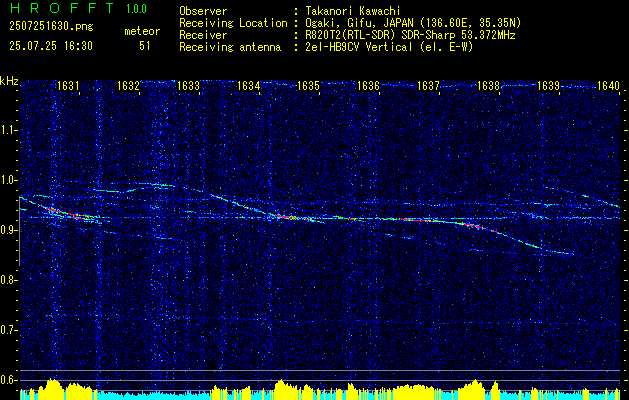The image size is (629, 400).
Task: Click the Receiving Location field label
Action: 233,23
